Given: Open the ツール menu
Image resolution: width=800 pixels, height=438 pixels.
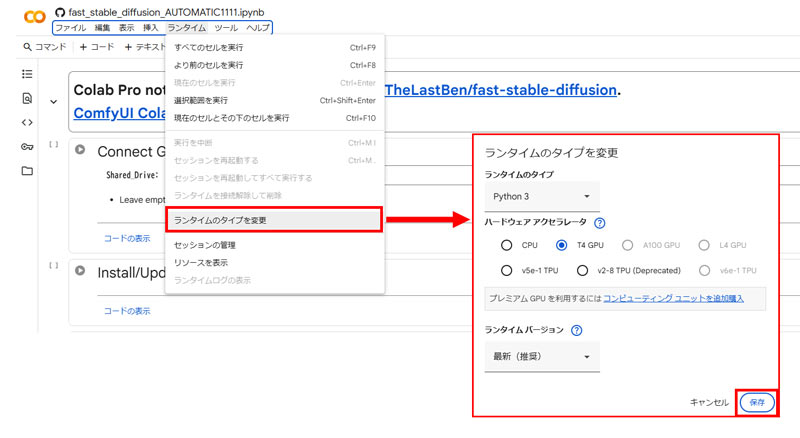Looking at the screenshot, I should (x=226, y=28).
